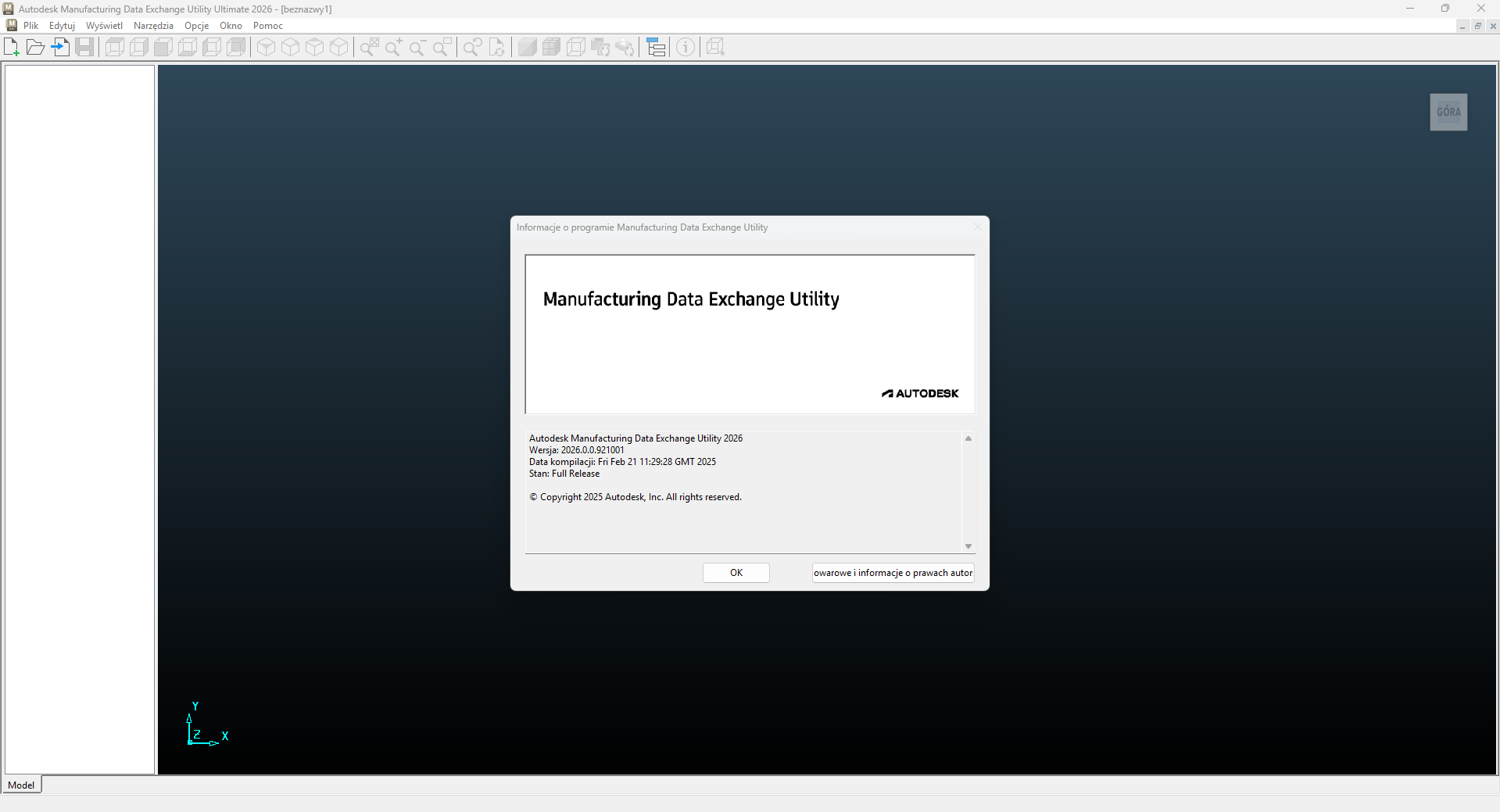Open the Pomoc menu
Viewport: 1500px width, 812px height.
coord(267,26)
